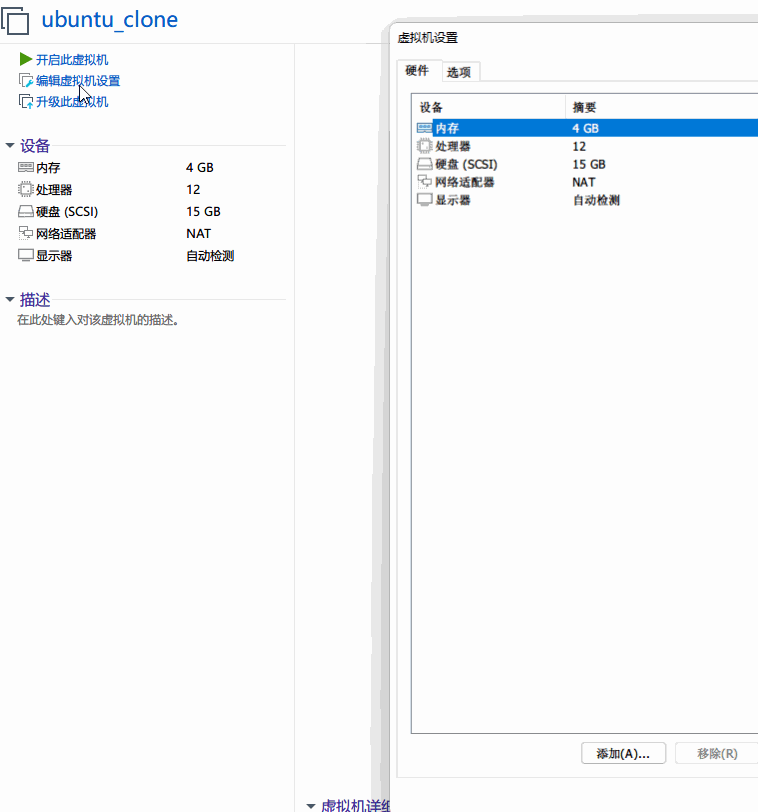Click 硬盘 (SCSI) label in left devices panel

[67, 212]
